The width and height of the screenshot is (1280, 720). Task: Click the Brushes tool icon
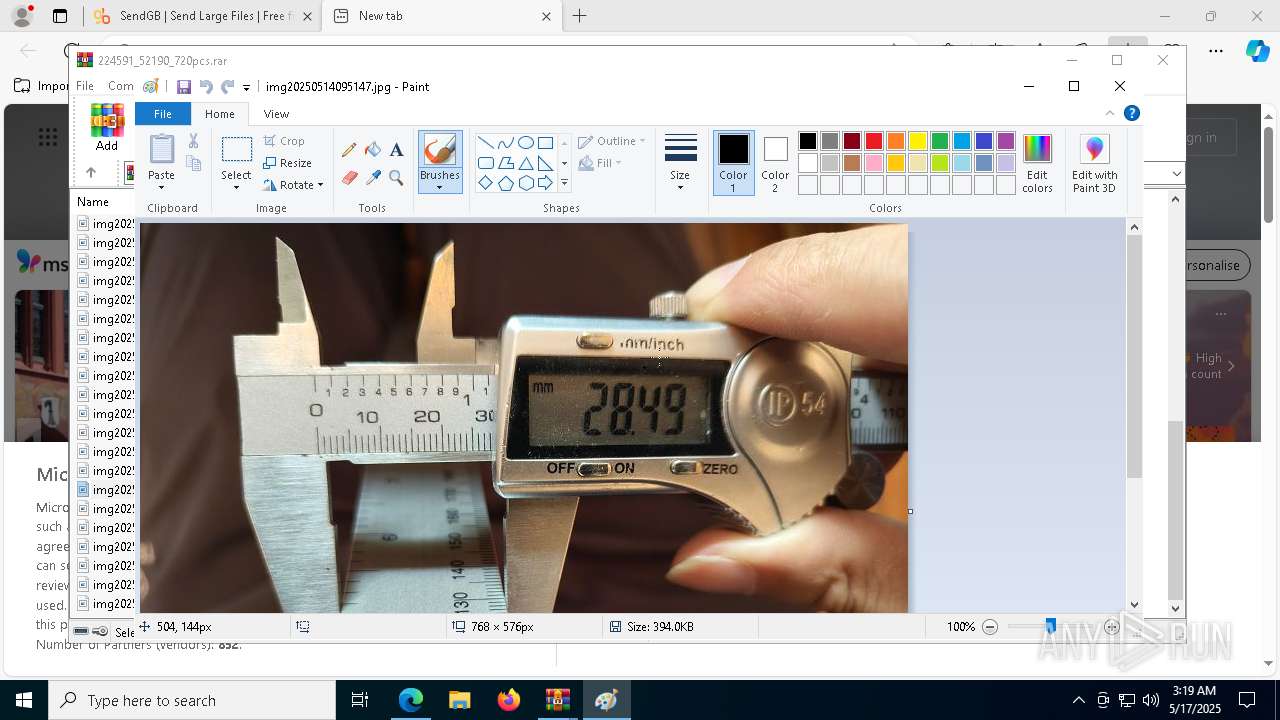(440, 150)
